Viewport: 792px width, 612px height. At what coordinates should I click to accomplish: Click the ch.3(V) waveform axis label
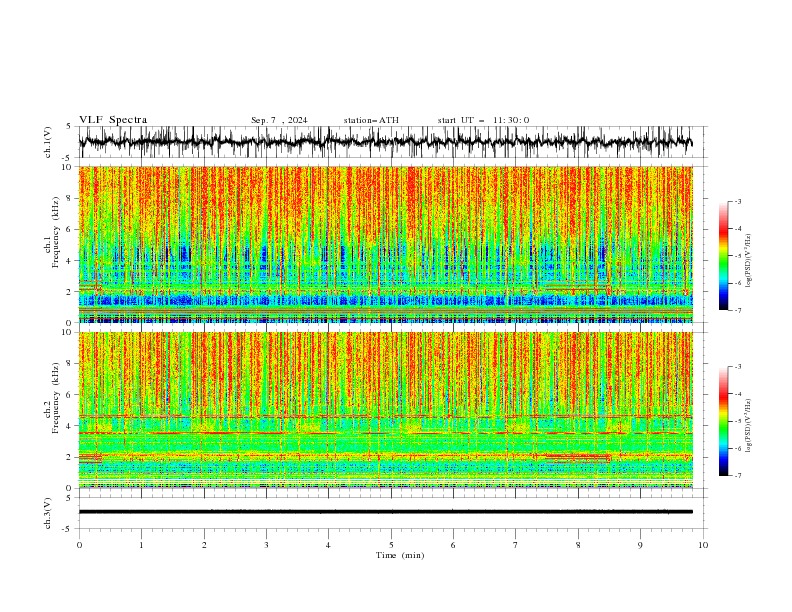click(x=48, y=514)
